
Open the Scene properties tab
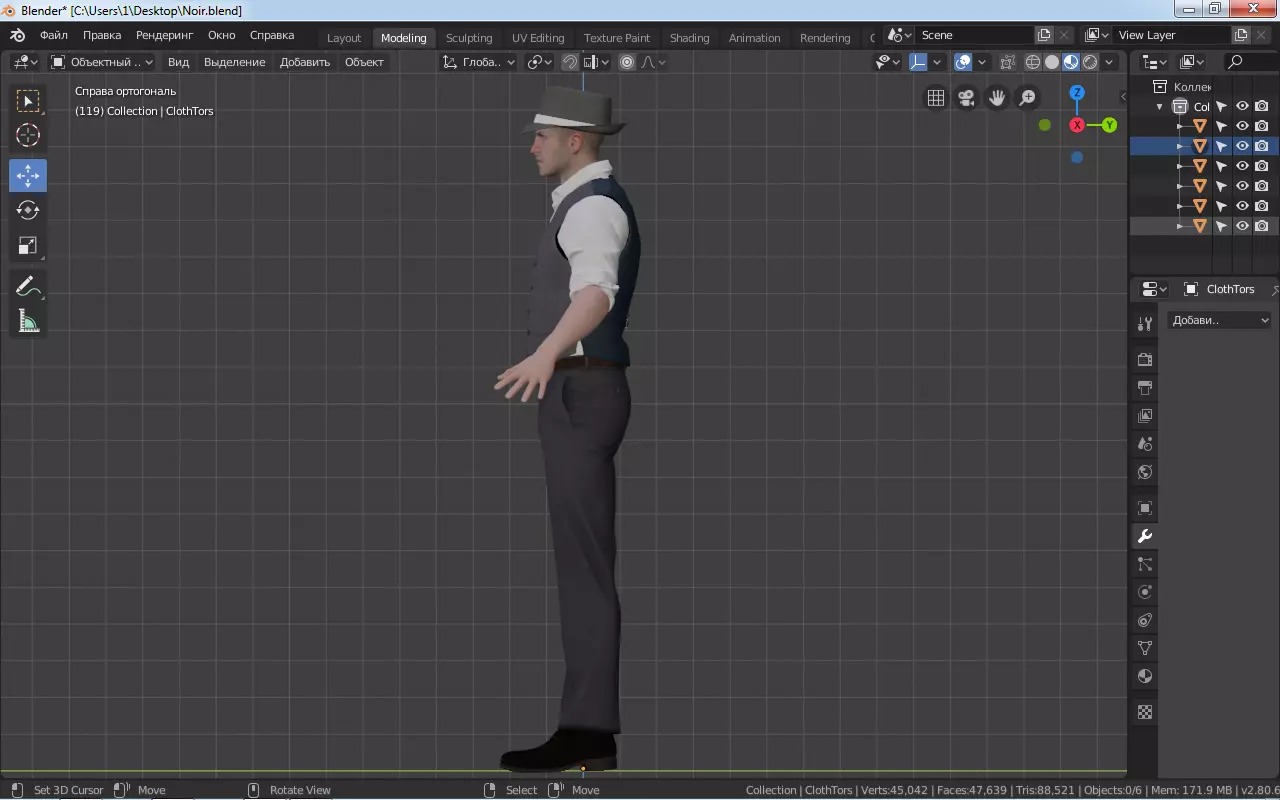click(x=1145, y=443)
